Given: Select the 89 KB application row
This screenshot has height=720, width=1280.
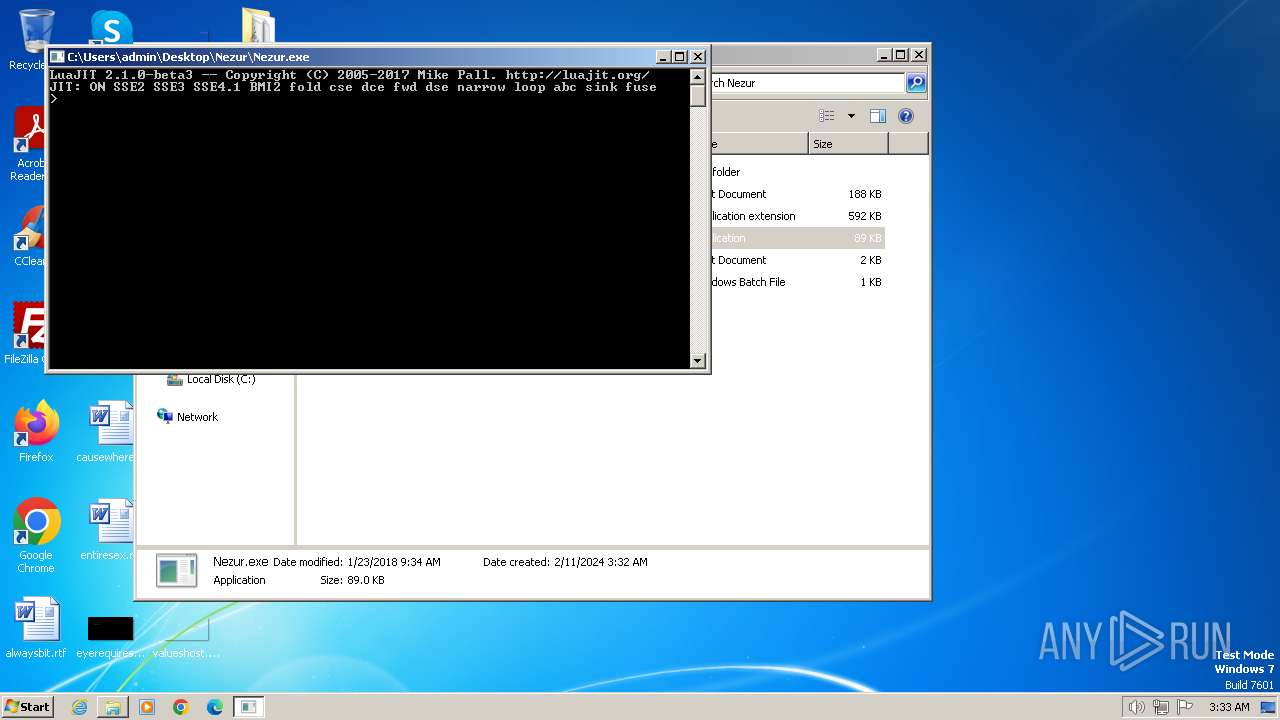Looking at the screenshot, I should 798,238.
